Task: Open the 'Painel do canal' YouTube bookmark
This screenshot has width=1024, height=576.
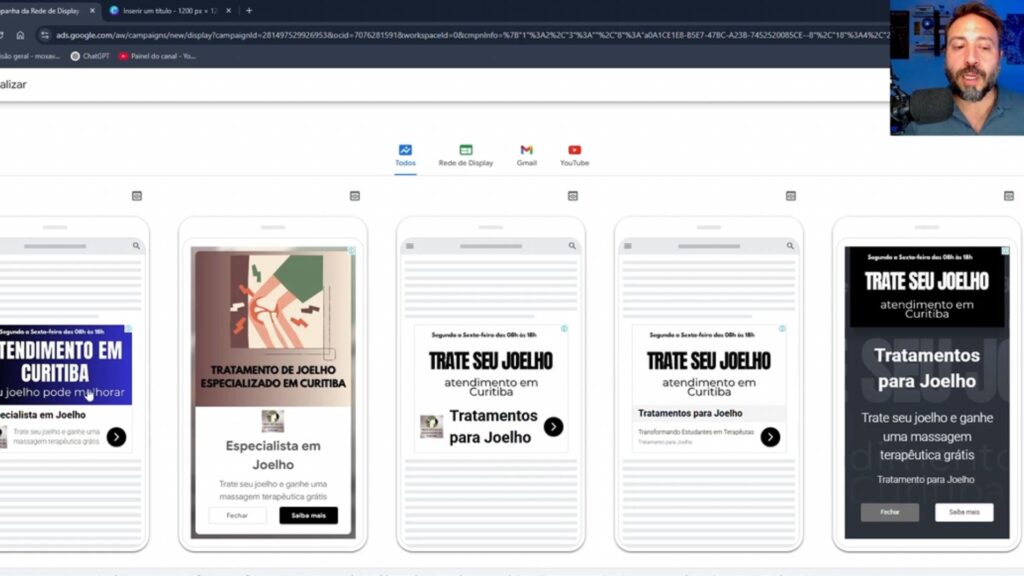Action: pyautogui.click(x=157, y=56)
